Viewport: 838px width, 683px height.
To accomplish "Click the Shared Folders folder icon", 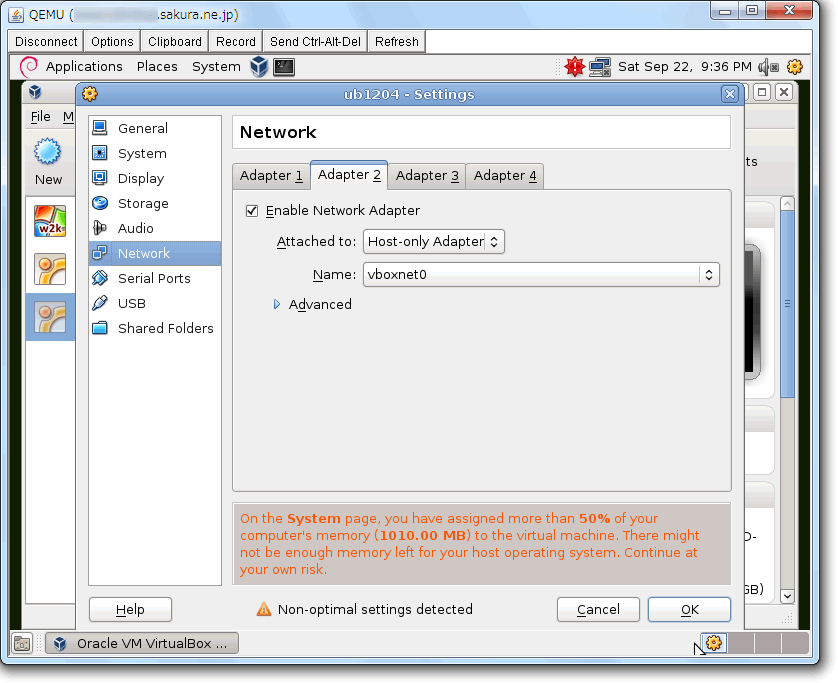I will 100,328.
